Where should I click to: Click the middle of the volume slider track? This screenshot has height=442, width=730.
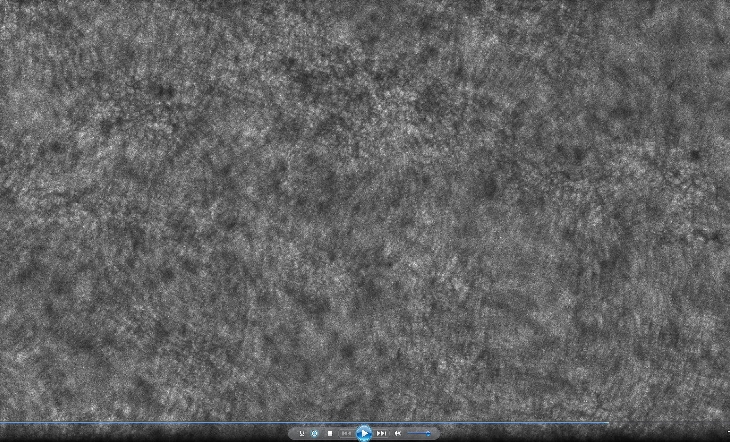click(x=418, y=433)
